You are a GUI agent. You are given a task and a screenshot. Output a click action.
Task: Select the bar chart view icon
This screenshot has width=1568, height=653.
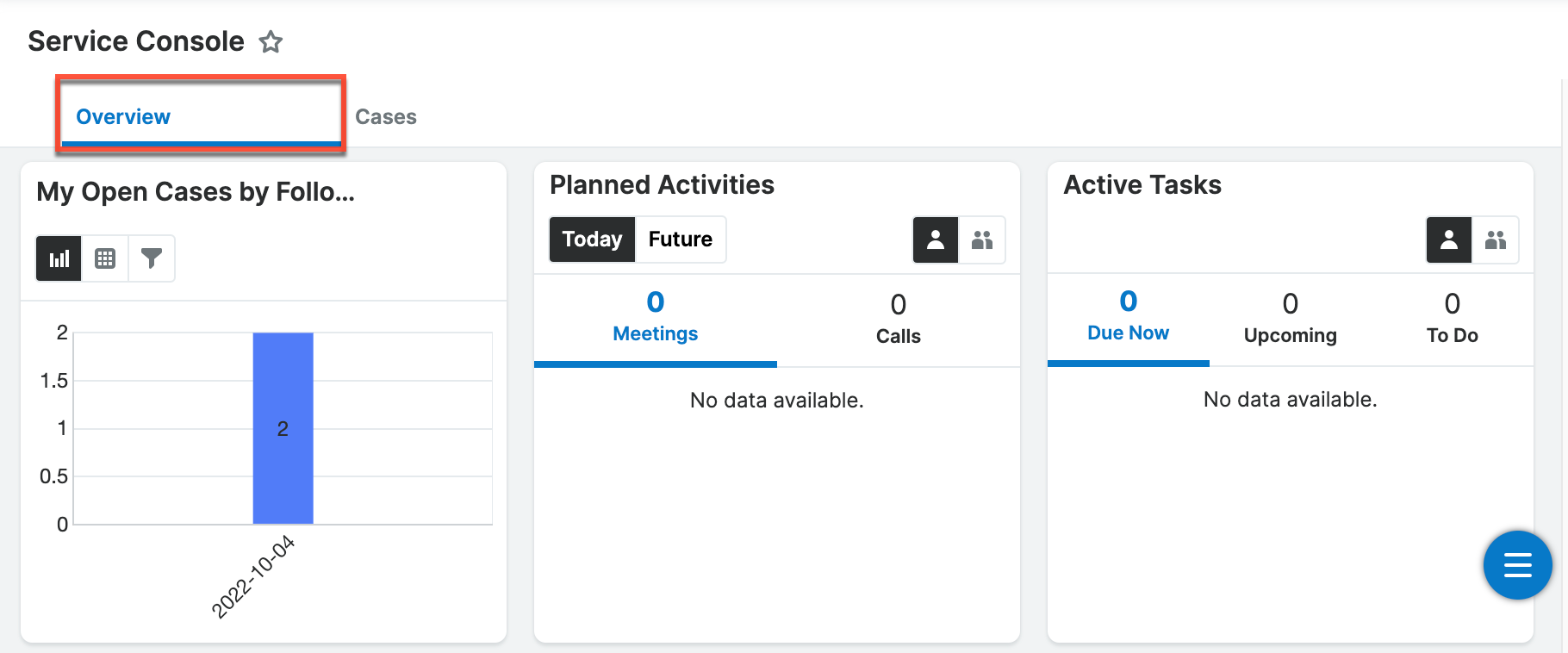point(58,258)
